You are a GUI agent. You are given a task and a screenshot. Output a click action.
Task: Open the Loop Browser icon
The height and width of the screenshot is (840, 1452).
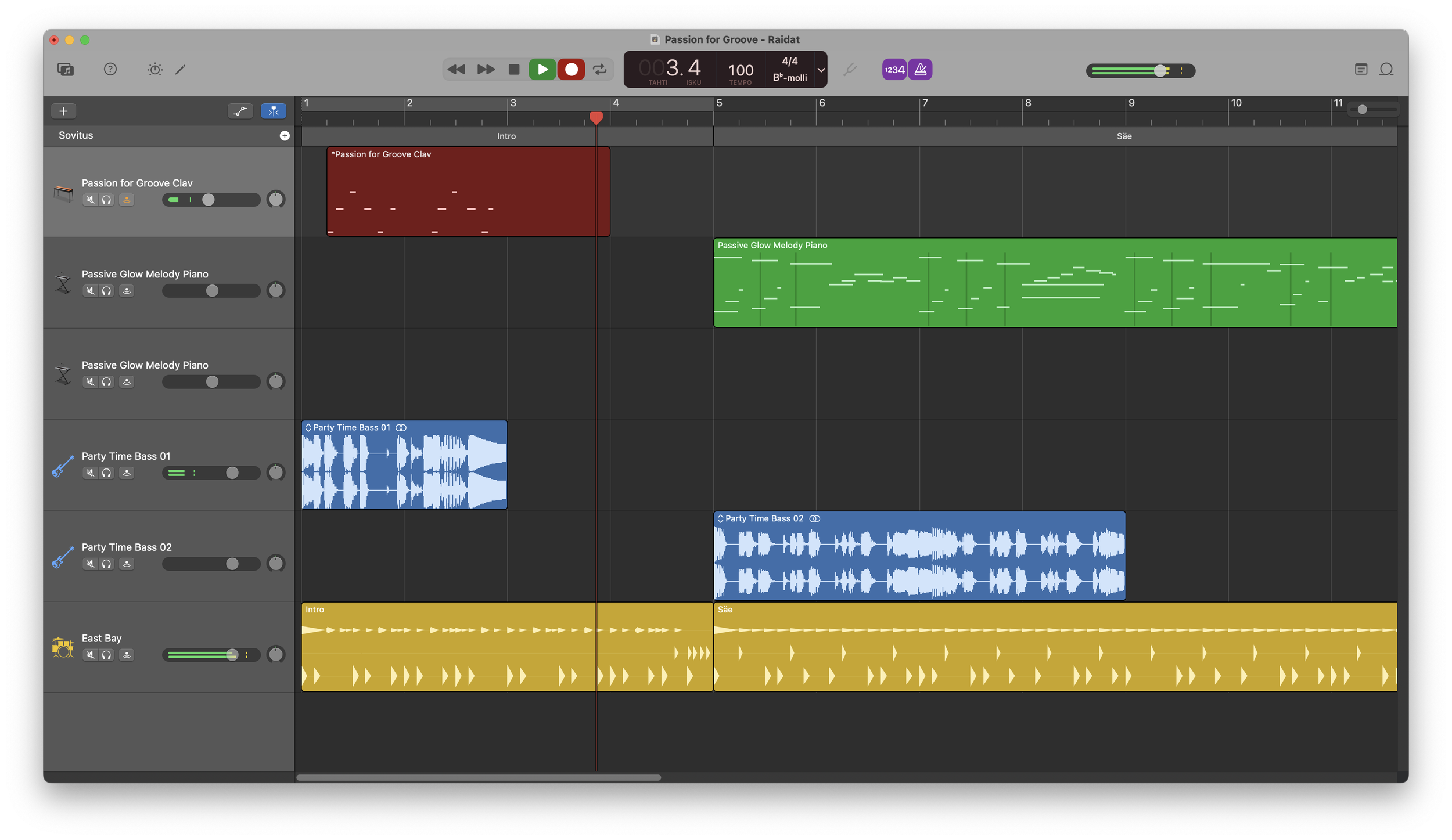1386,70
